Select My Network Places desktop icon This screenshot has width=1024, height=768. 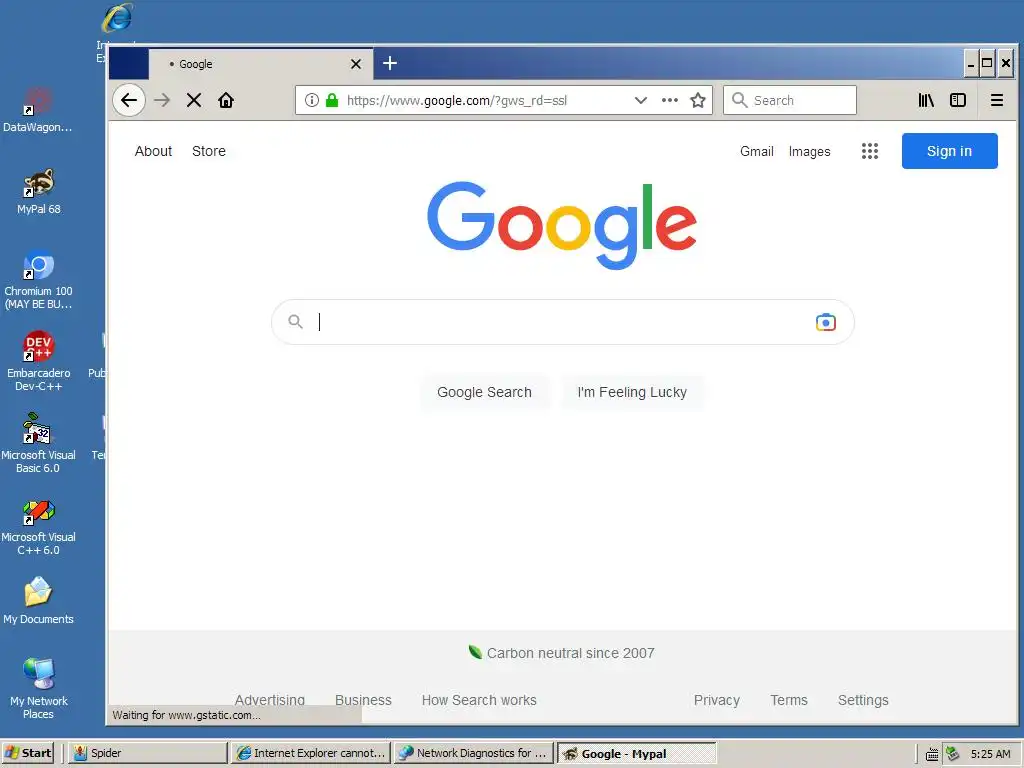tap(38, 689)
